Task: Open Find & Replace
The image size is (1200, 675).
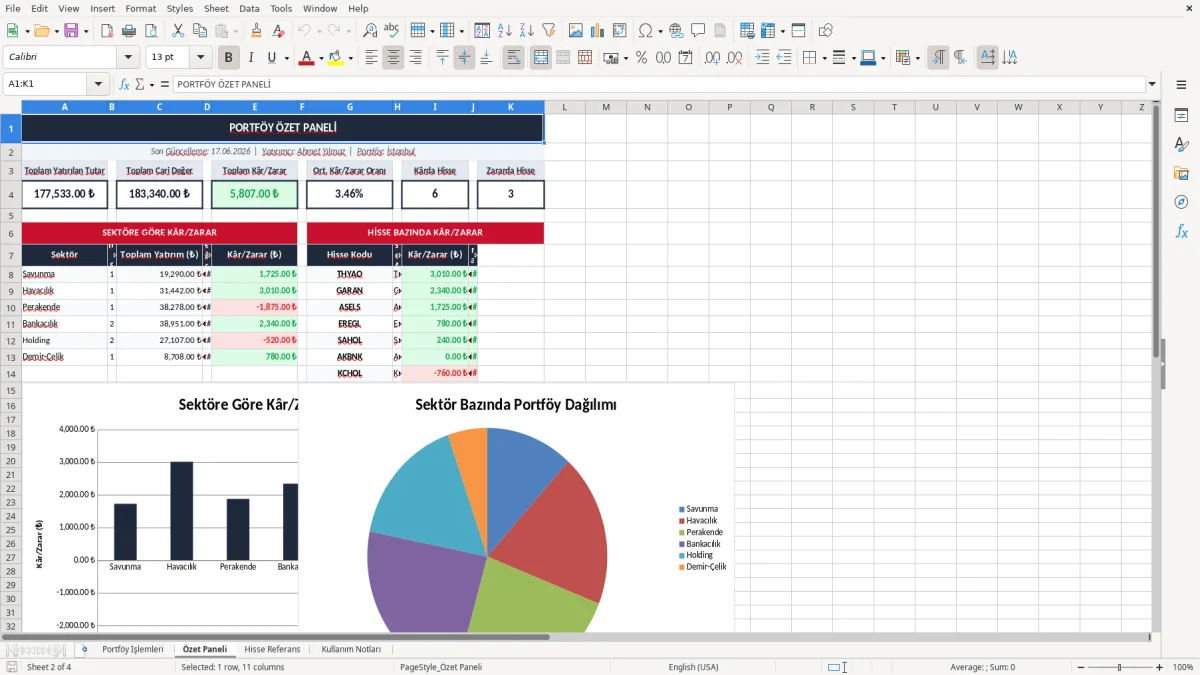Action: (x=370, y=31)
